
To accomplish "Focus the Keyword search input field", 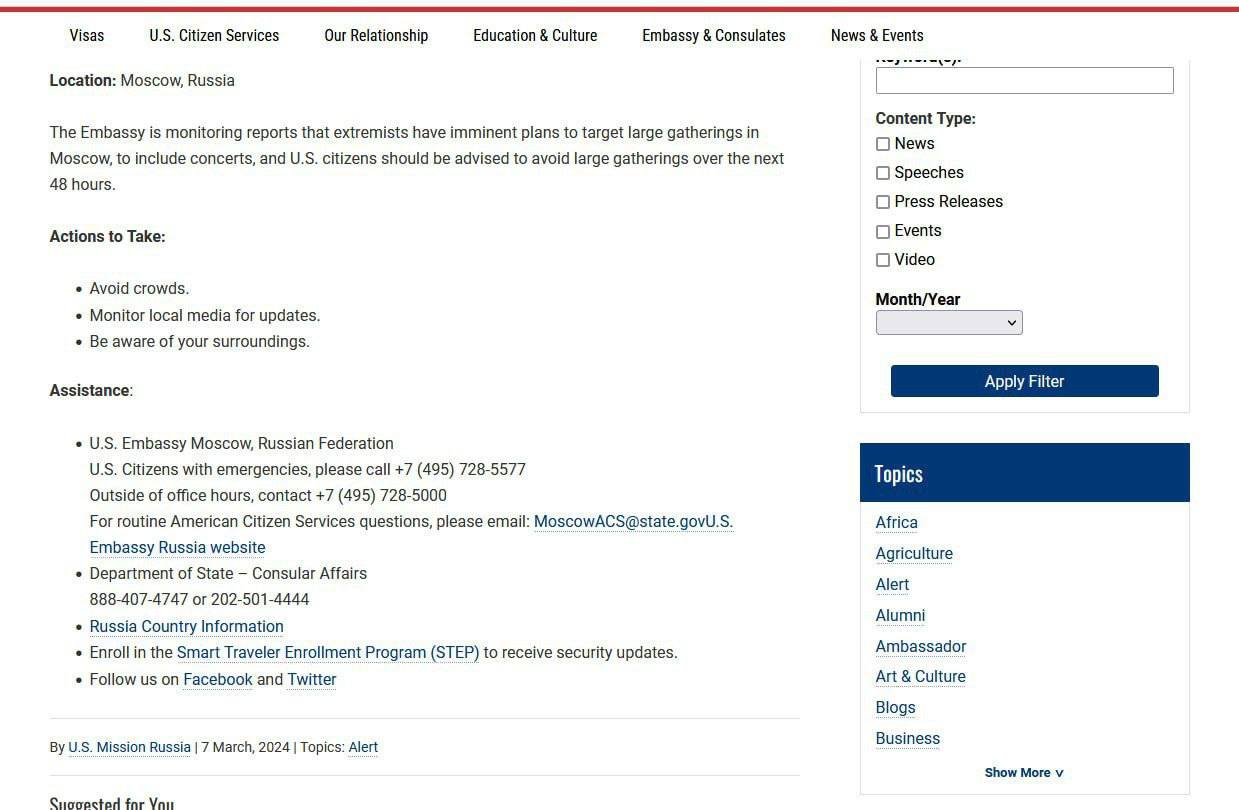I will coord(1024,81).
